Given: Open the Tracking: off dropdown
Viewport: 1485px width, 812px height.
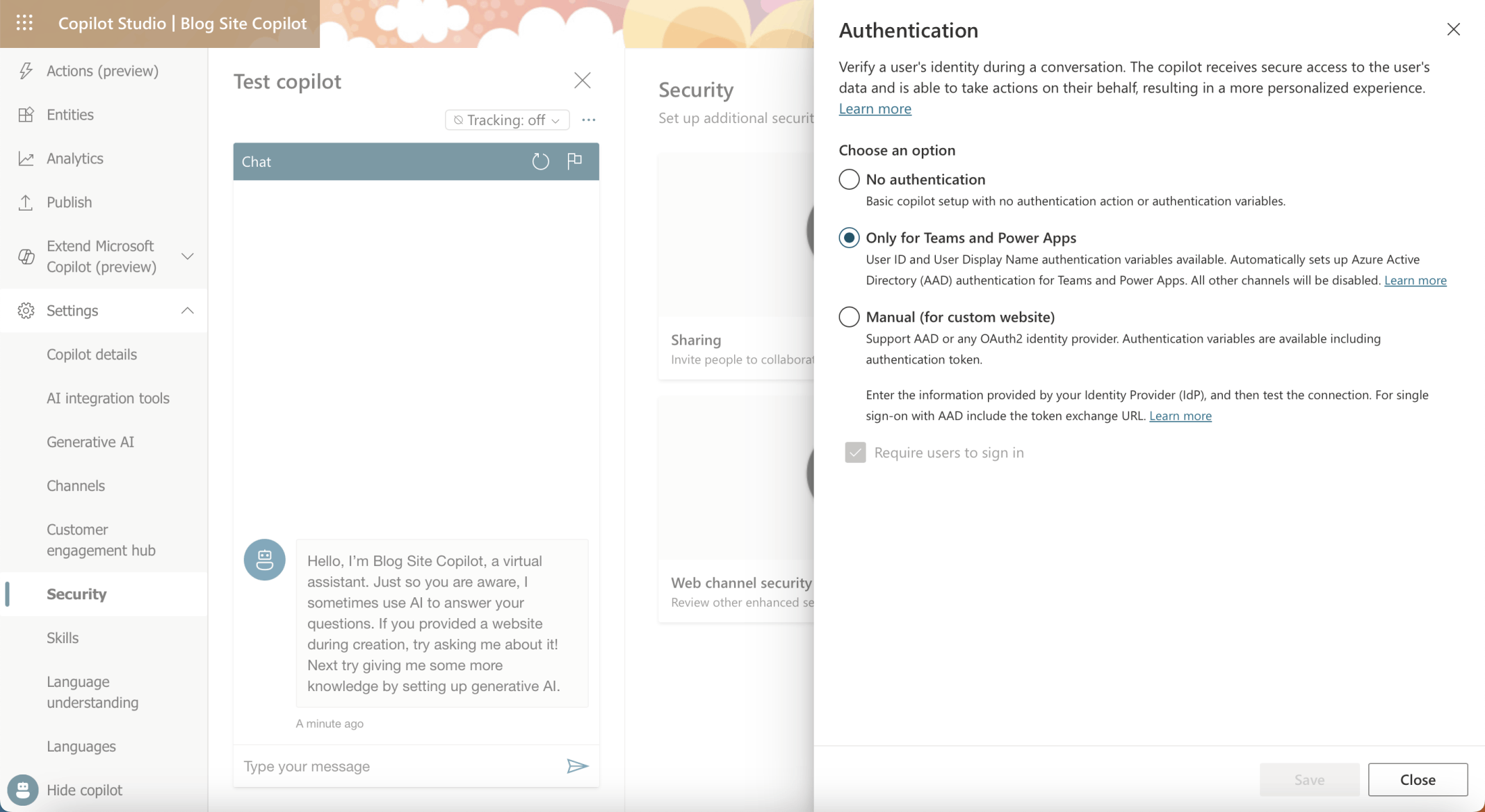Looking at the screenshot, I should 507,120.
